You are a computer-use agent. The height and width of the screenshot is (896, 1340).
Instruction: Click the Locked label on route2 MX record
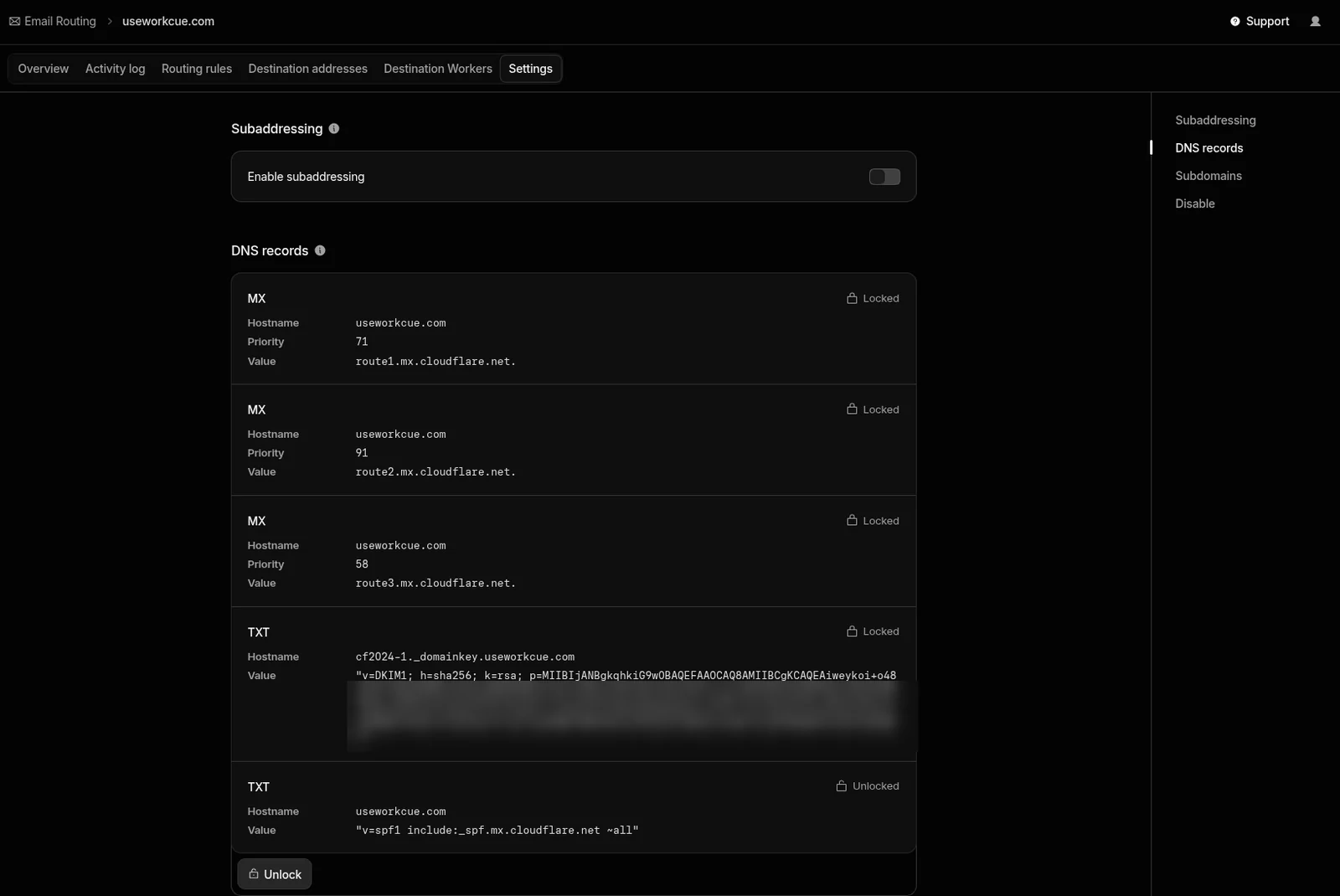point(881,409)
